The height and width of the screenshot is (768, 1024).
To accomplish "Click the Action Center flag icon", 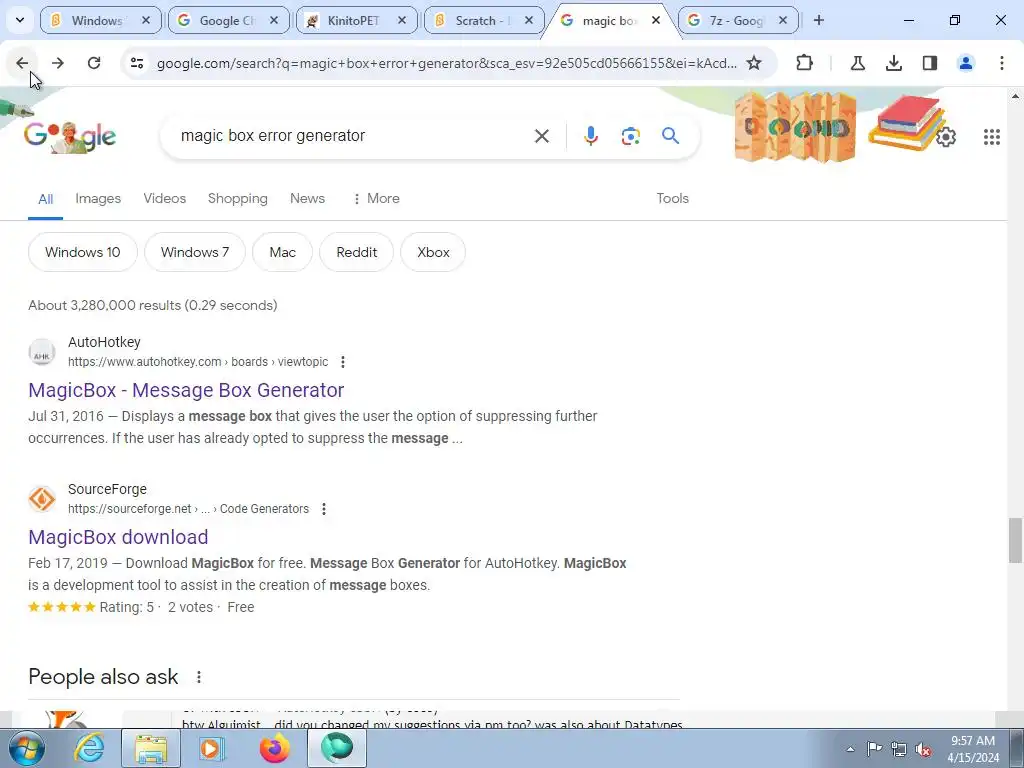I will pos(874,749).
